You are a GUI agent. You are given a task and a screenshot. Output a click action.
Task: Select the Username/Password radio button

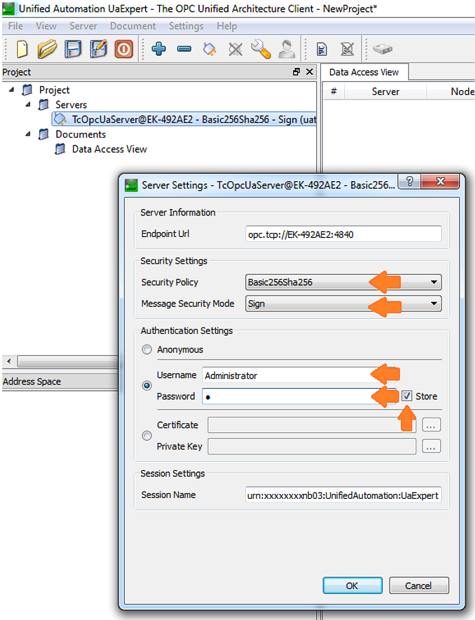(x=147, y=386)
